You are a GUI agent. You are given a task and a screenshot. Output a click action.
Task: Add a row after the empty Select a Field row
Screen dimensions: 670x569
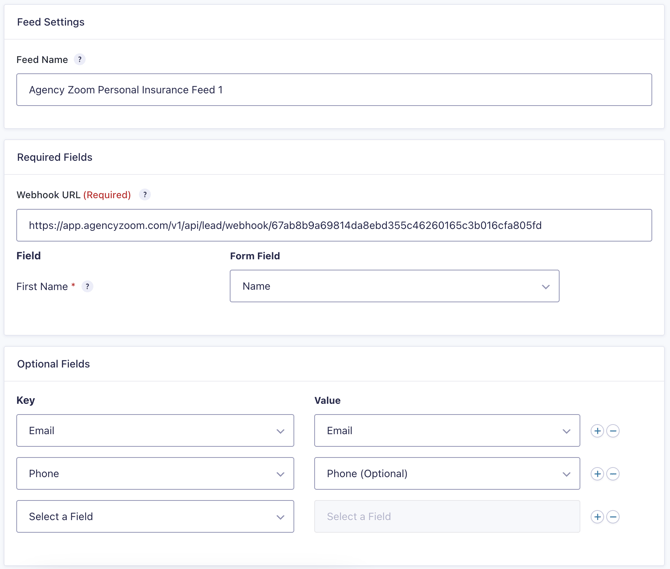597,517
